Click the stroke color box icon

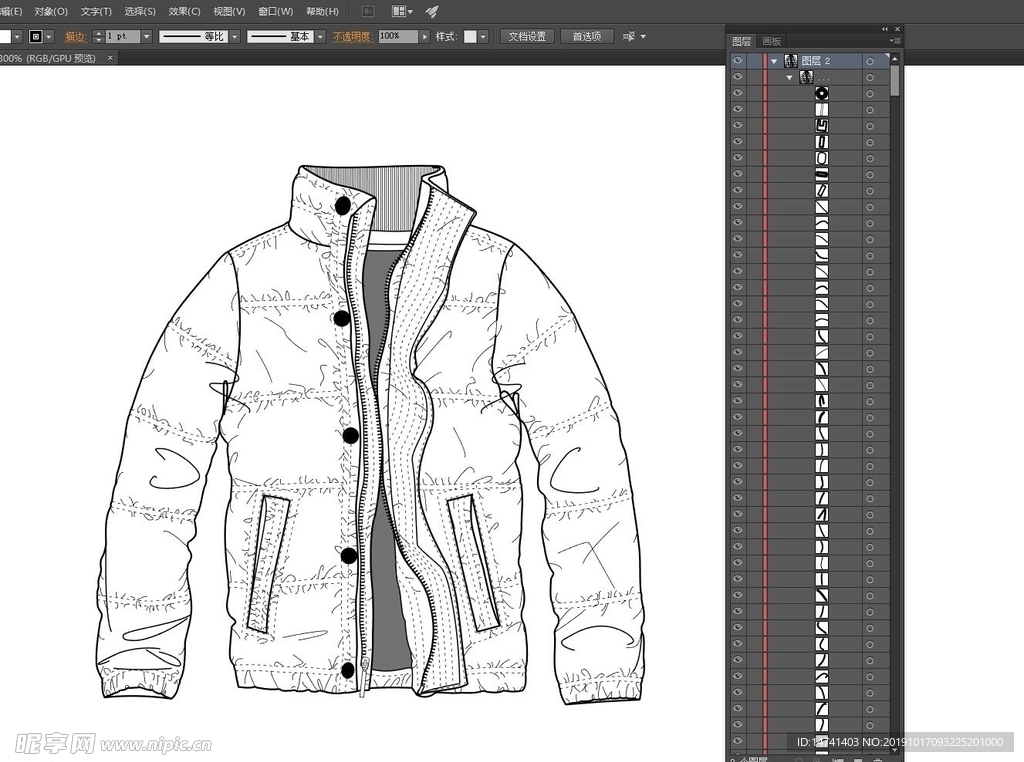pyautogui.click(x=36, y=36)
